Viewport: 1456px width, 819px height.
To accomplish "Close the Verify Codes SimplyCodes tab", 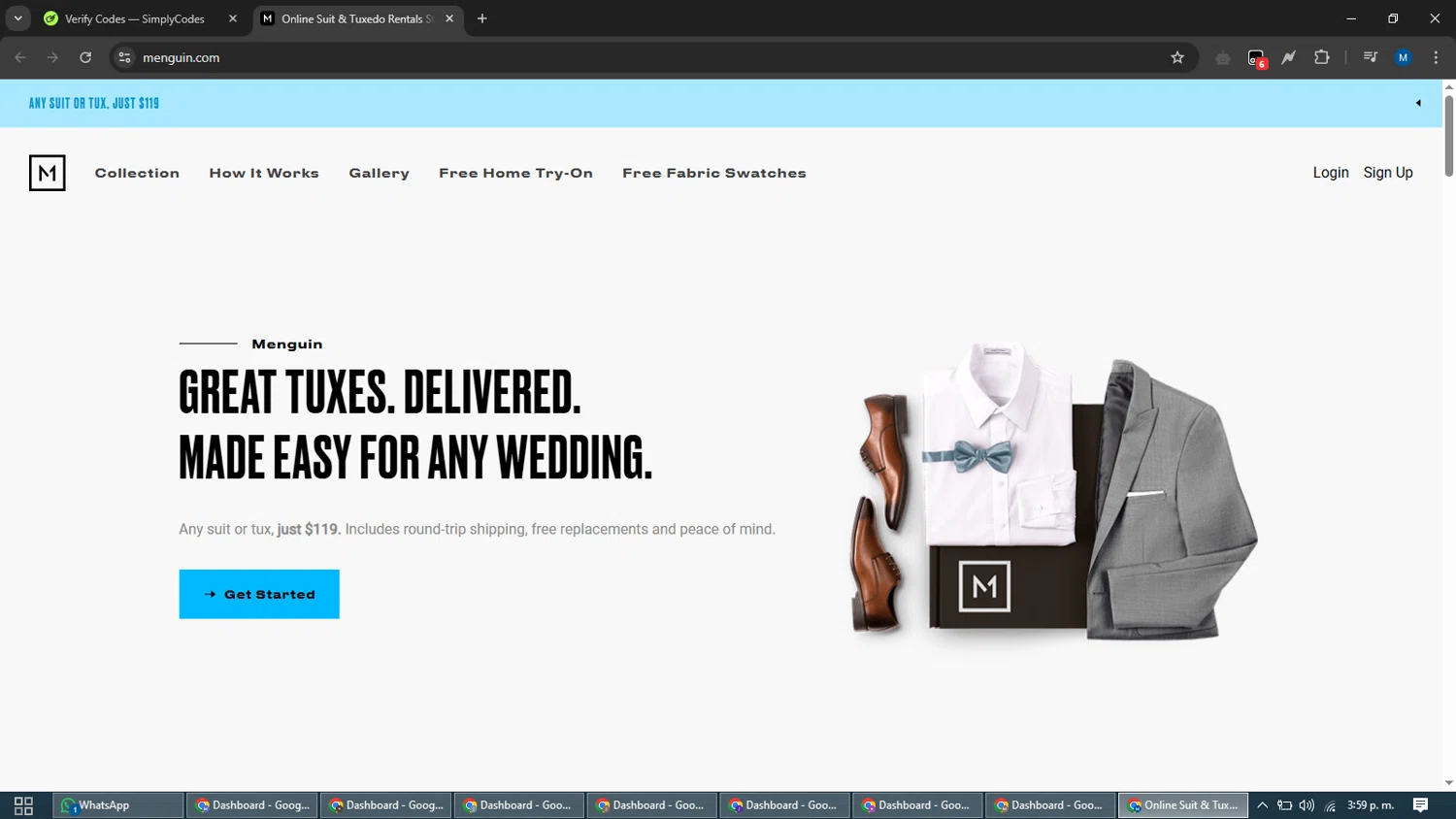I will (233, 18).
